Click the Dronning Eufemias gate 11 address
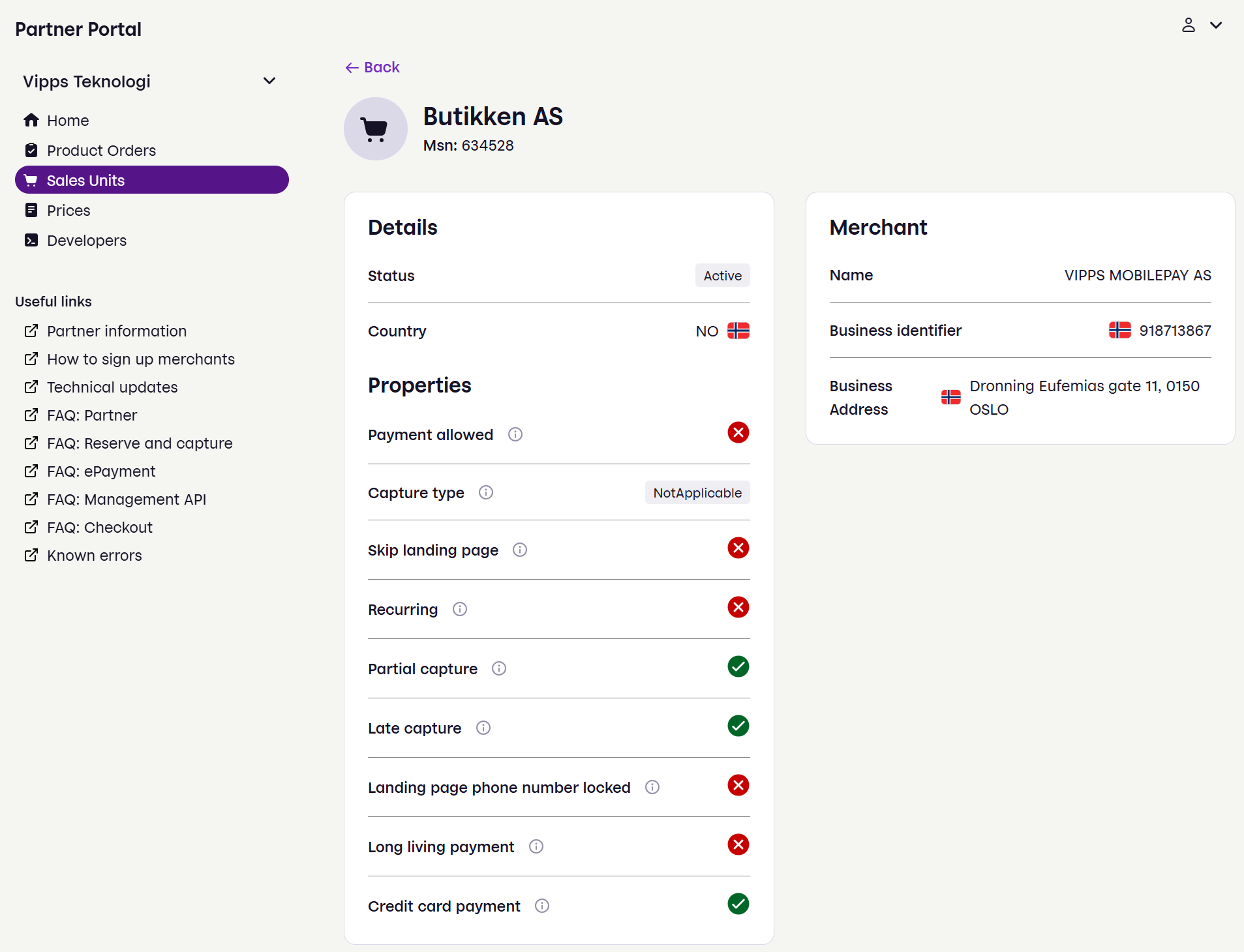Screen dimensions: 1244x952 [x=1084, y=397]
